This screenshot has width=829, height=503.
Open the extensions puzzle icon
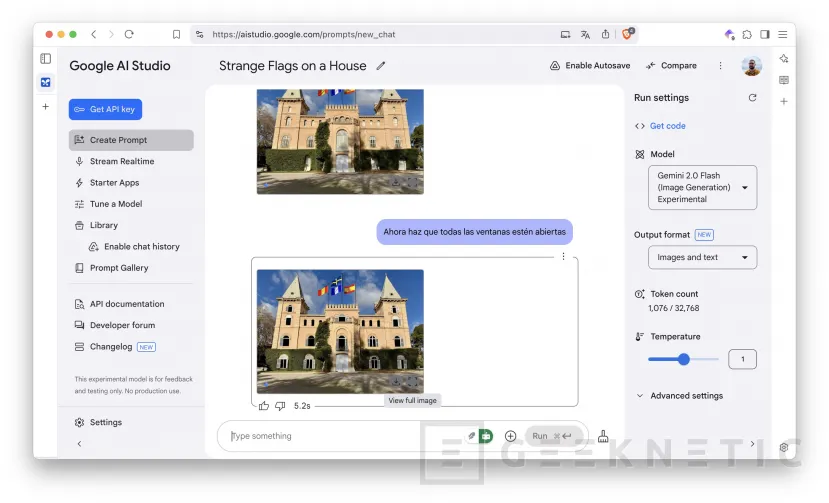pyautogui.click(x=747, y=34)
